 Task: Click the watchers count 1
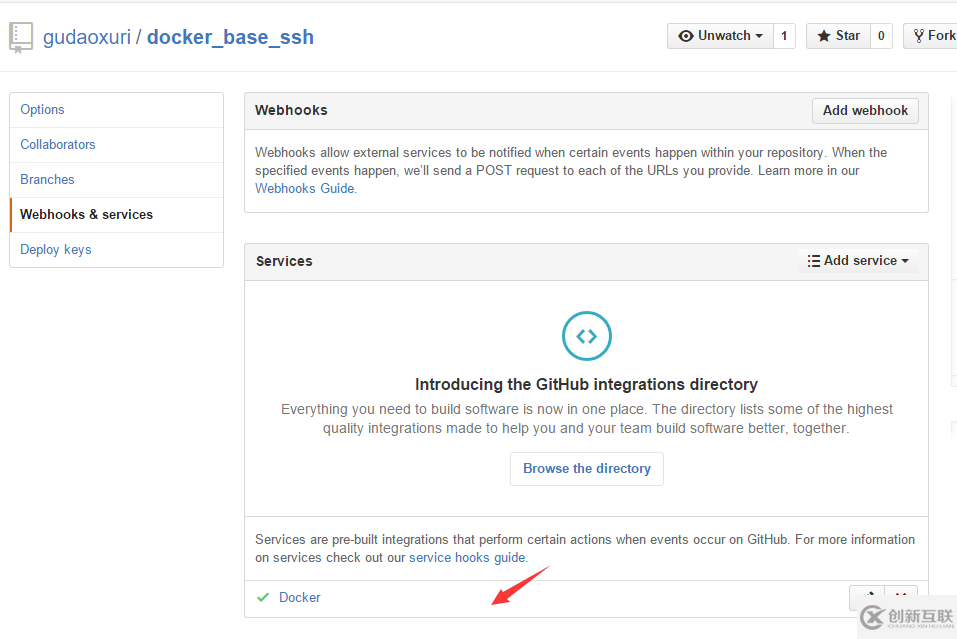(x=784, y=36)
